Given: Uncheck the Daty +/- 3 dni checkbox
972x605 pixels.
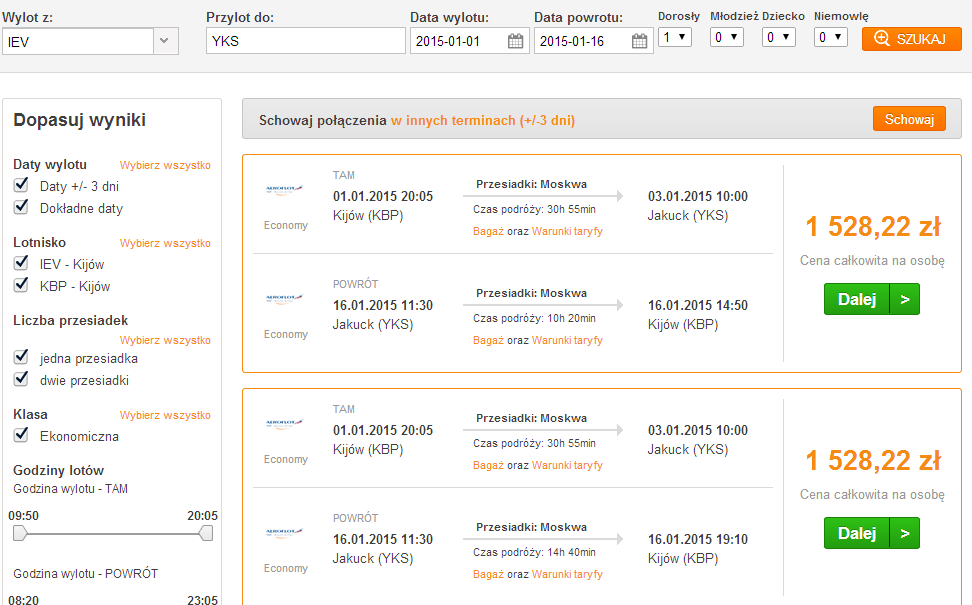Looking at the screenshot, I should [21, 185].
